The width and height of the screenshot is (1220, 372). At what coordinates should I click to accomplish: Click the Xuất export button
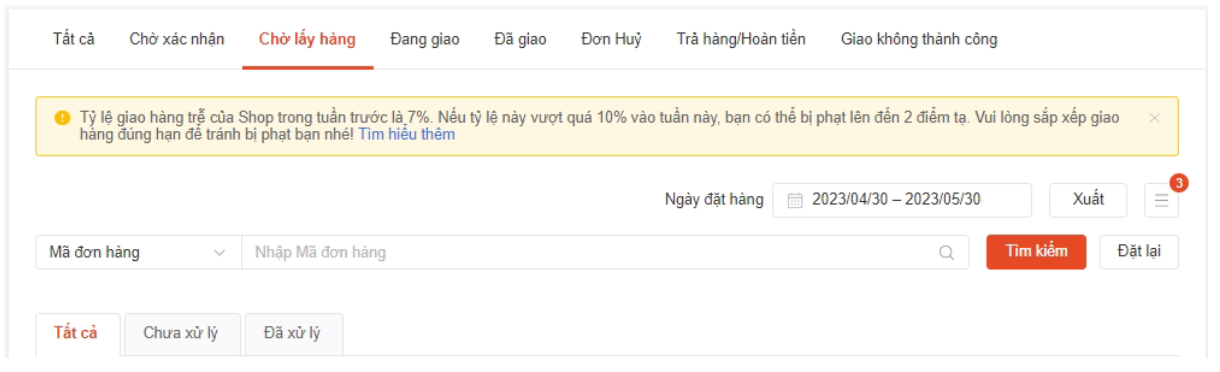pyautogui.click(x=1088, y=200)
